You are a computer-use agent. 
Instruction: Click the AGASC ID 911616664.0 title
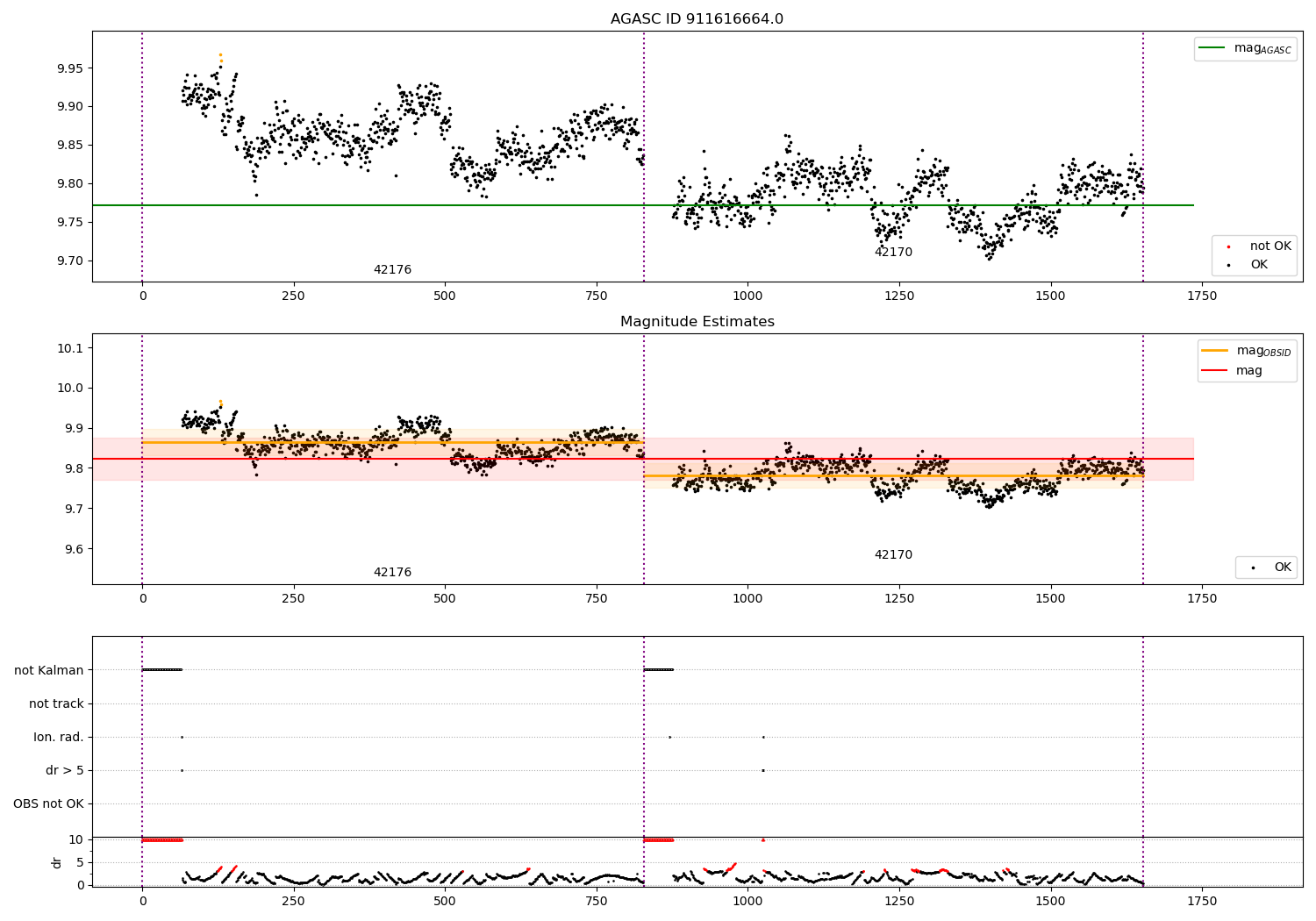pos(697,19)
